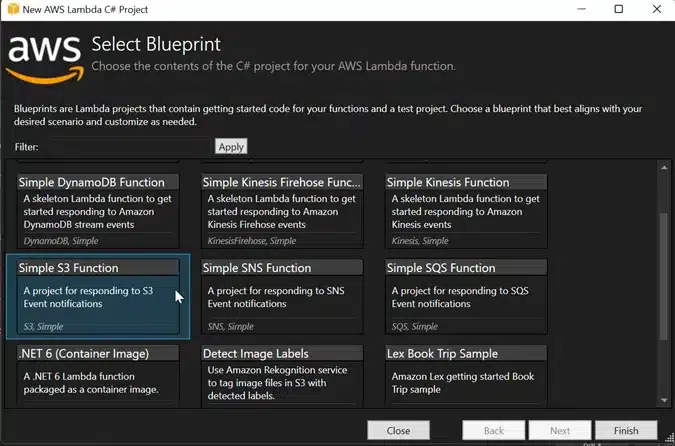Pick the Simple SQS Function blueprint
The width and height of the screenshot is (675, 446).
(466, 296)
